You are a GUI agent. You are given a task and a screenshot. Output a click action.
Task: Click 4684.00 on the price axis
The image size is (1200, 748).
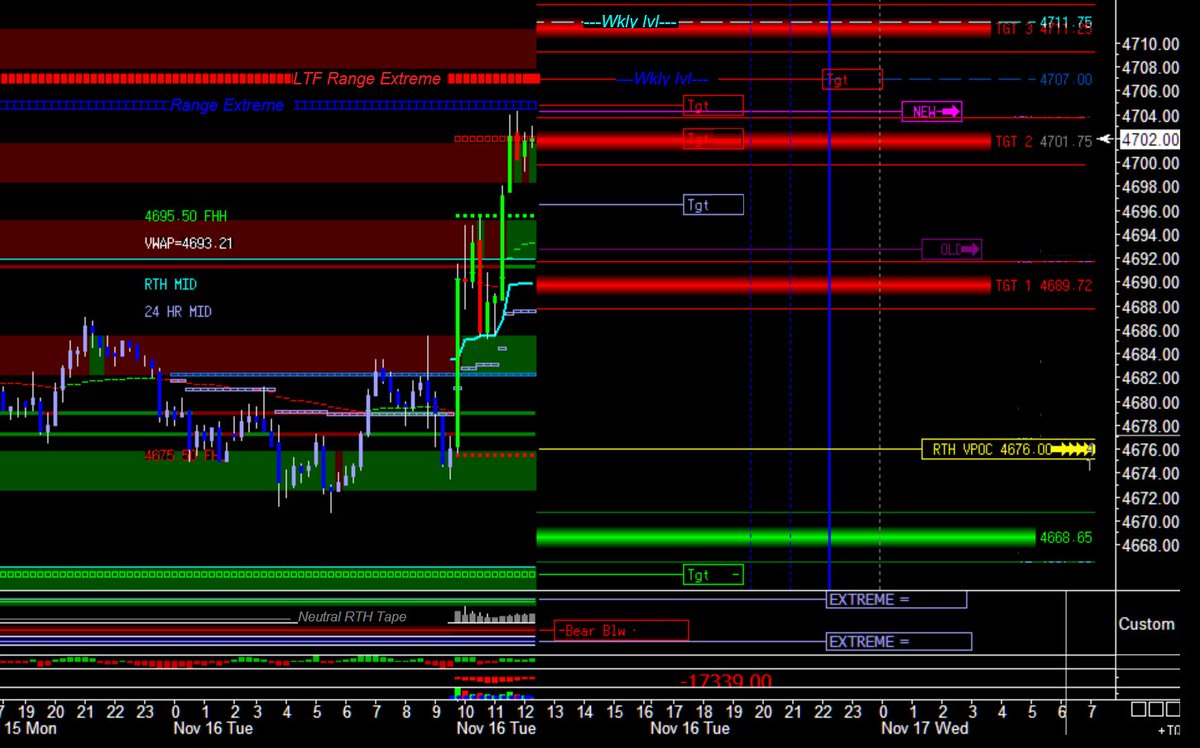coord(1151,355)
